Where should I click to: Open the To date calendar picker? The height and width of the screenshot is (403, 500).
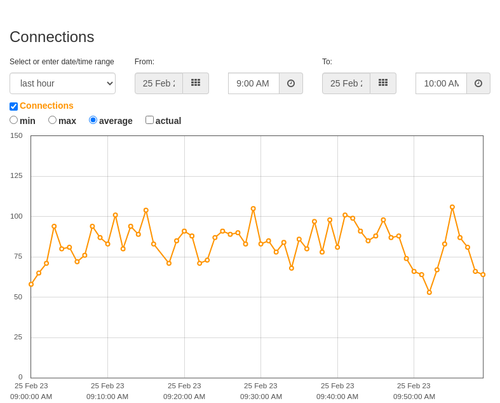pyautogui.click(x=383, y=83)
